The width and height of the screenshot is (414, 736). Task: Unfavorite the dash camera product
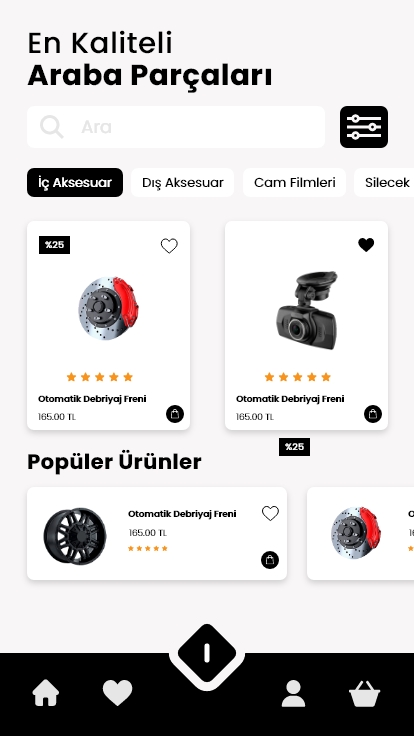(366, 245)
